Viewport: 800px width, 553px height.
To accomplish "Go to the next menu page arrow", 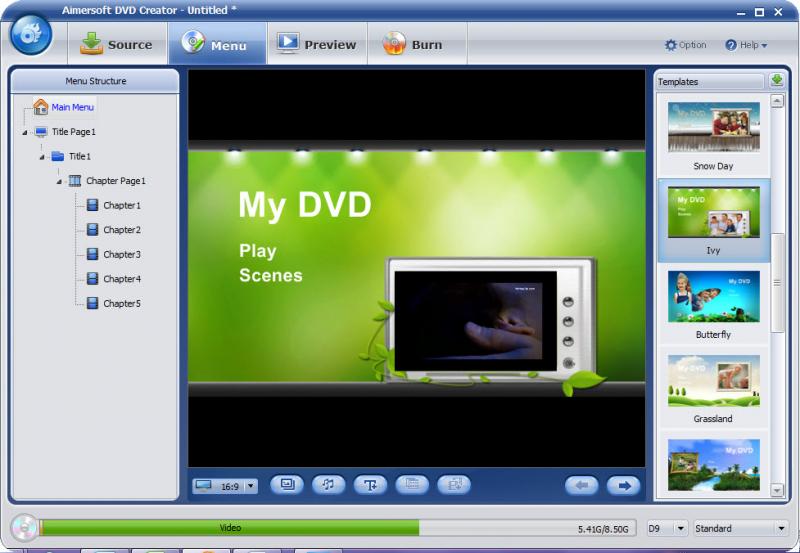I will [x=623, y=485].
